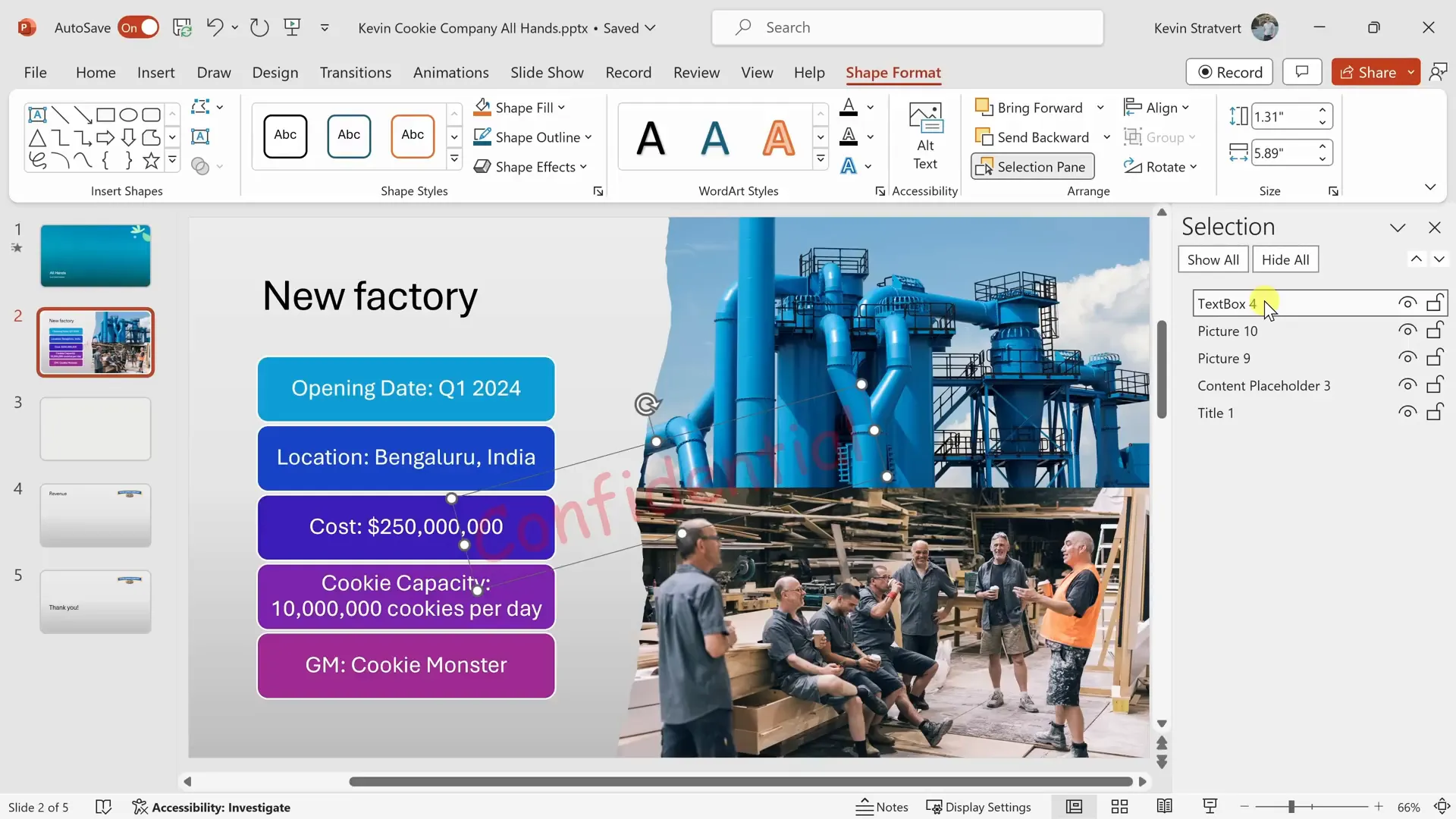Screen dimensions: 1456x819
Task: Toggle the Selection Pane button
Action: 1032,167
